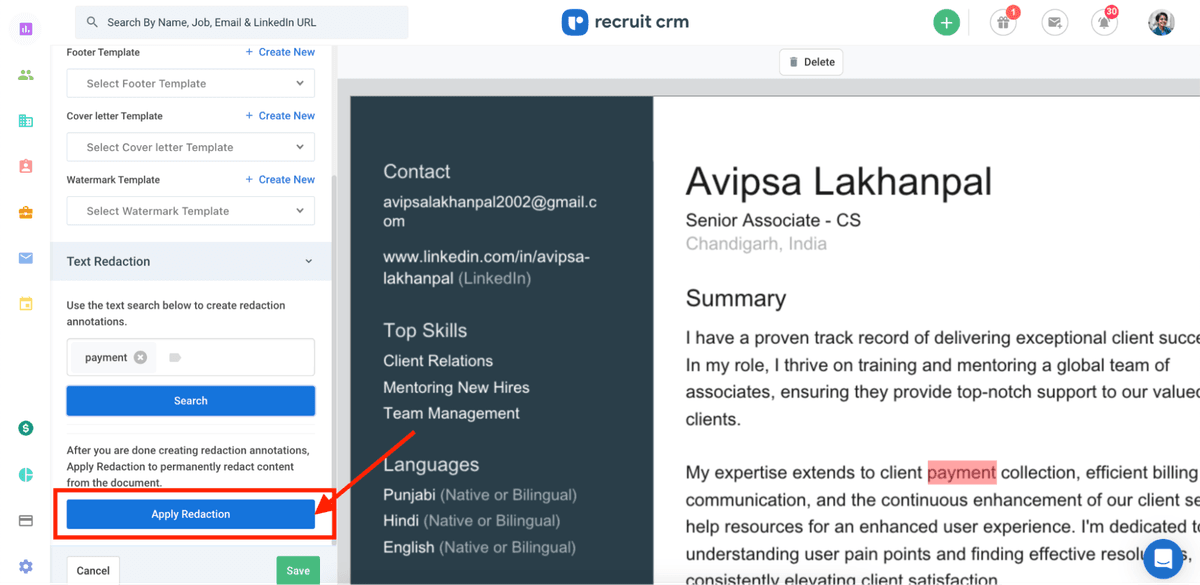1200x585 pixels.
Task: Open the Select Footer Template dropdown
Action: pos(191,84)
